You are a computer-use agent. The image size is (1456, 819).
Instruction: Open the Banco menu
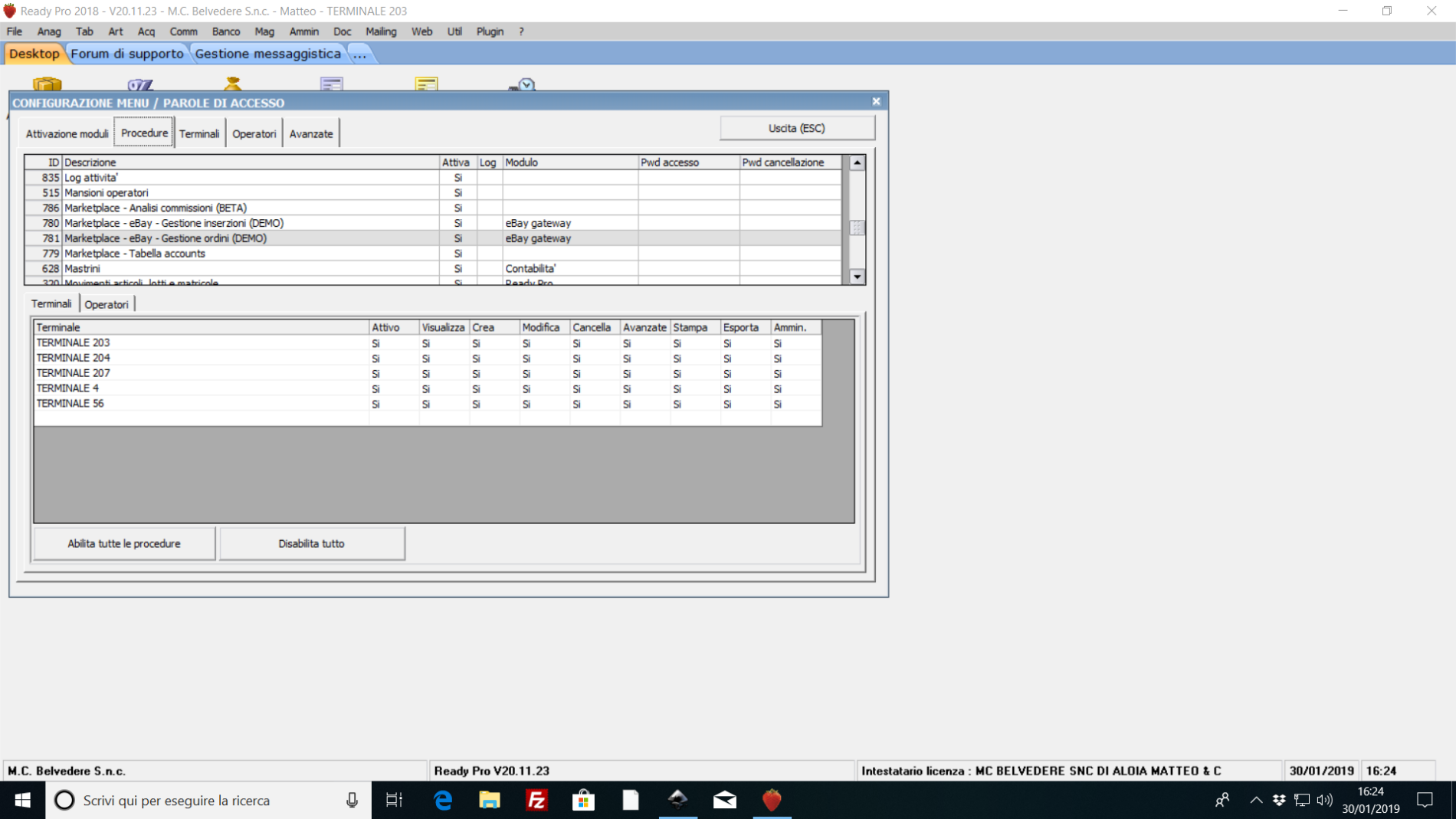click(x=226, y=31)
